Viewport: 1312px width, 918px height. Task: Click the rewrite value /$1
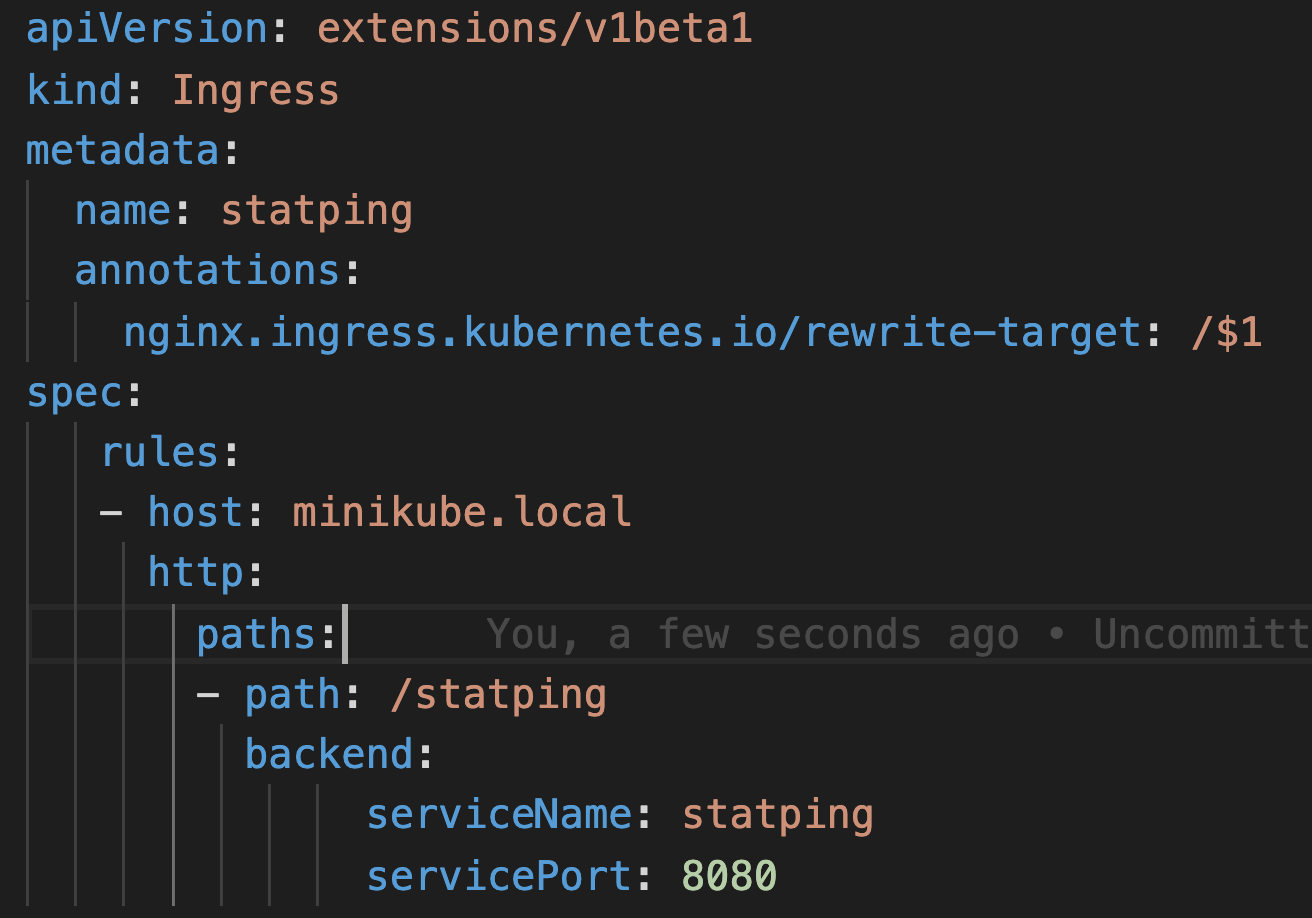1230,331
